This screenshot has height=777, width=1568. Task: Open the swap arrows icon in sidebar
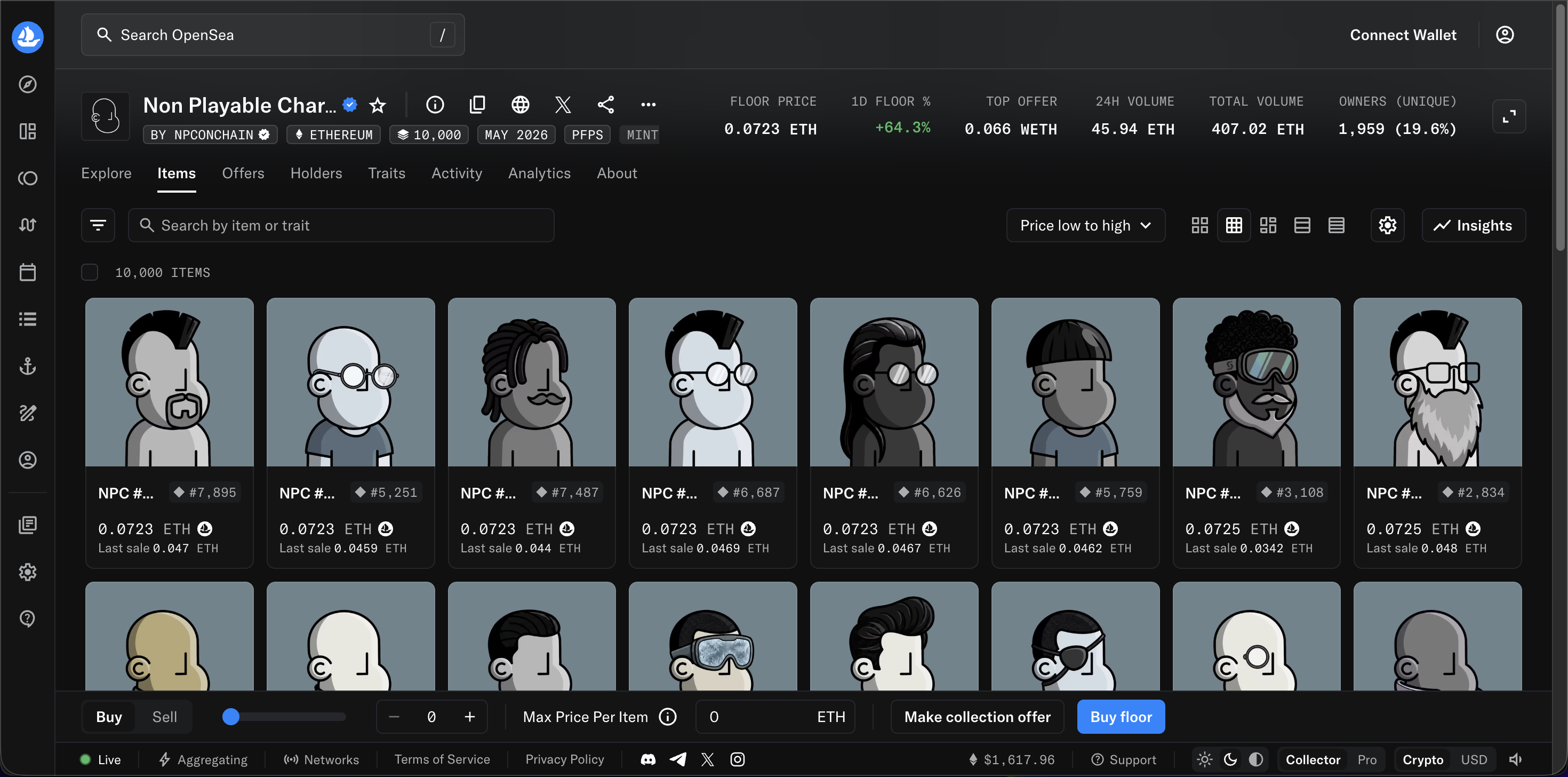coord(27,225)
